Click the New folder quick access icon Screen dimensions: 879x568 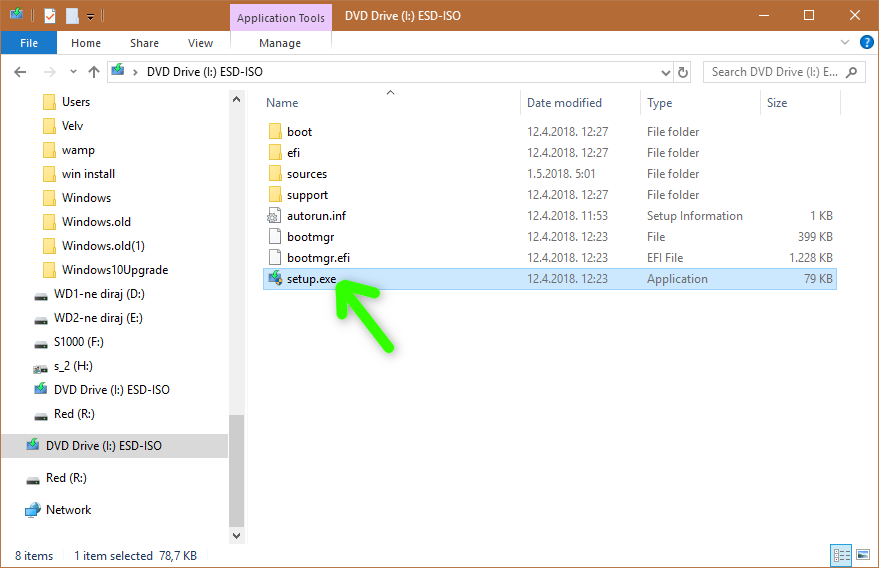[72, 16]
